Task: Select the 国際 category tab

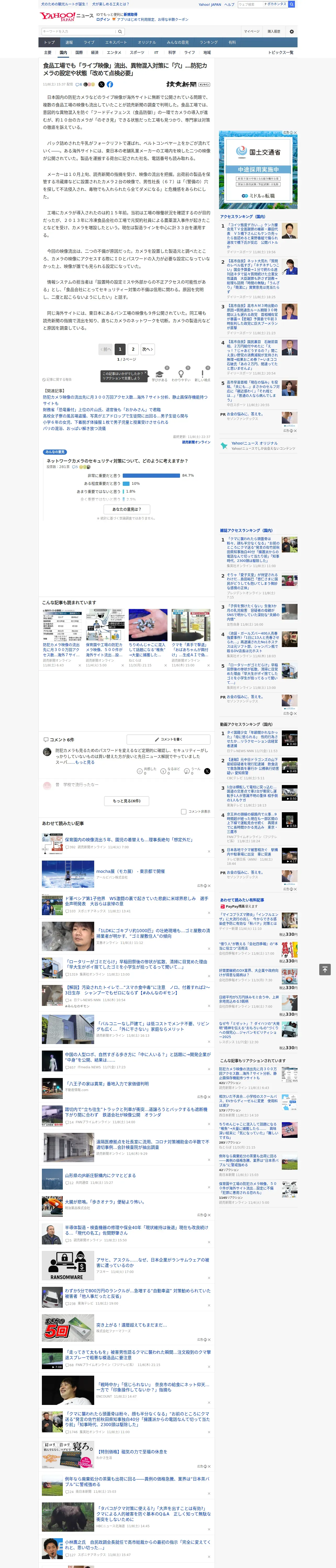Action: 79,52
